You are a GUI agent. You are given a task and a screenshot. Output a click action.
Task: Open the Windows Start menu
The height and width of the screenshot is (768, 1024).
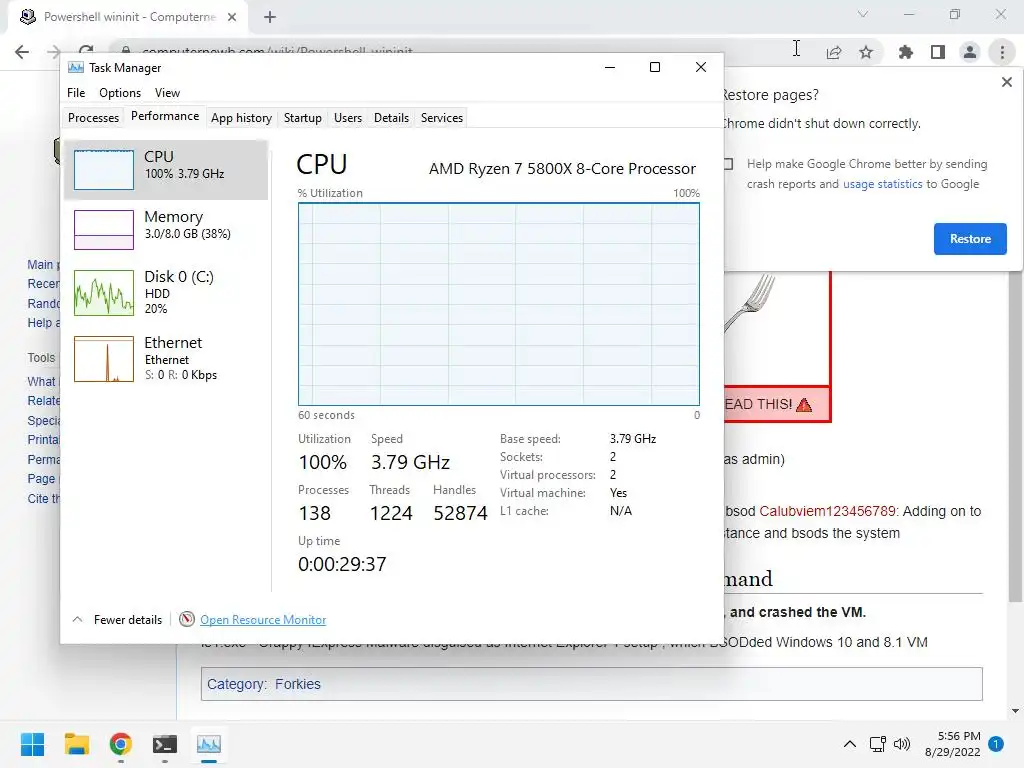[x=32, y=744]
